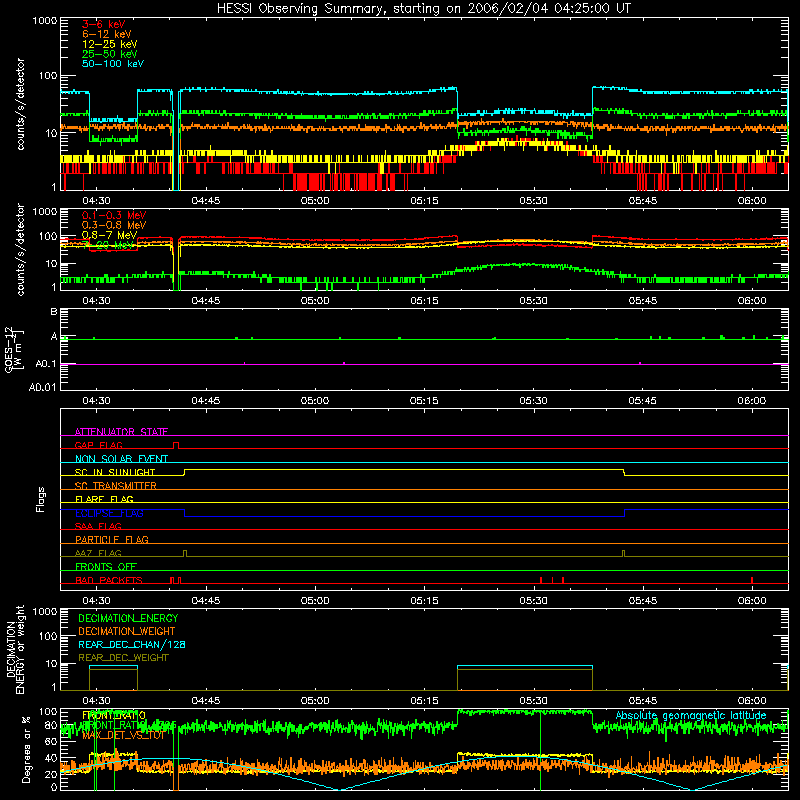Image resolution: width=800 pixels, height=800 pixels.
Task: Select the 25-50 keV legend label
Action: tap(110, 54)
